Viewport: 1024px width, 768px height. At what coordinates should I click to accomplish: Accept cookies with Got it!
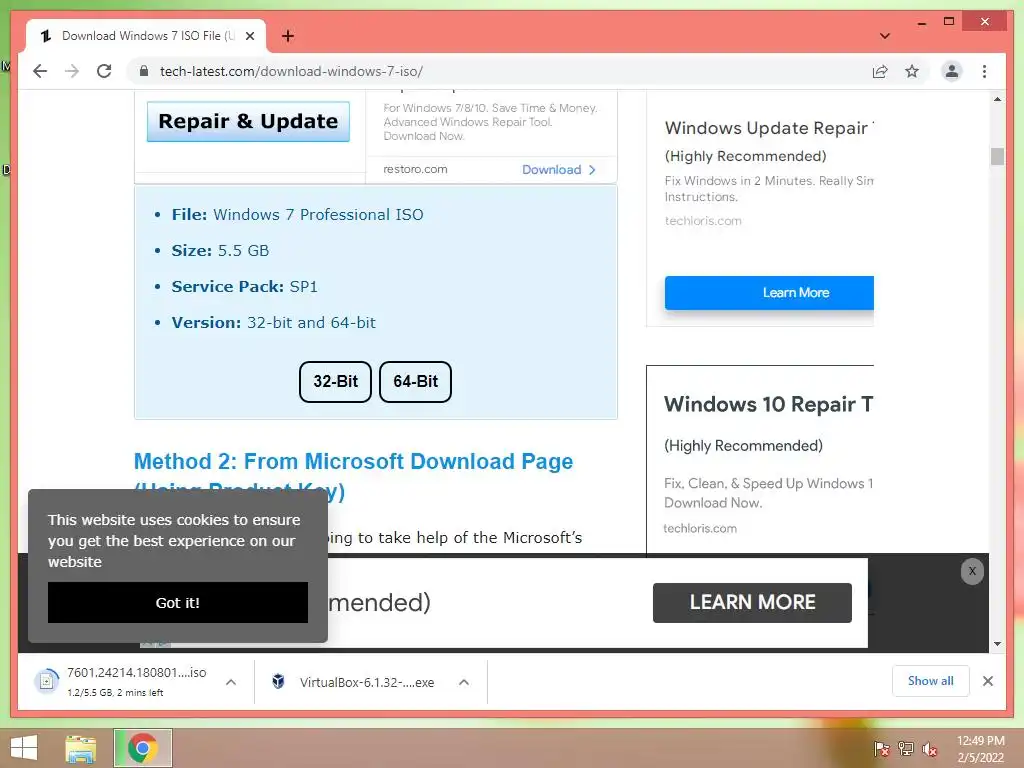[x=178, y=602]
